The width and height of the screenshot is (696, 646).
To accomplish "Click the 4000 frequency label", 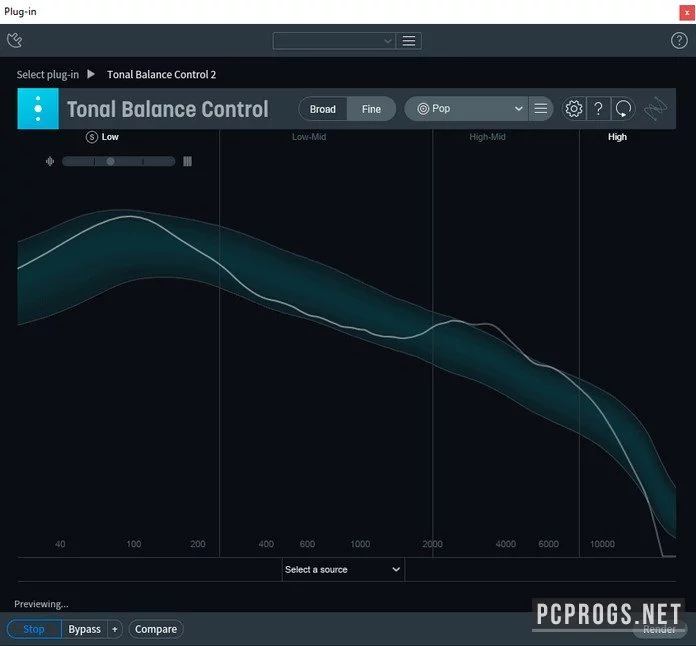I will click(x=506, y=544).
